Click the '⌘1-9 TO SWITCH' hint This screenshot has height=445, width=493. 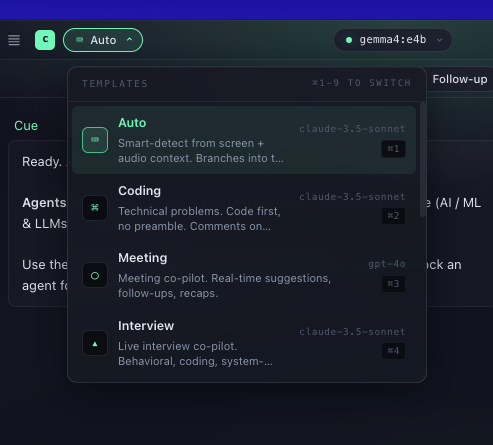pos(361,83)
